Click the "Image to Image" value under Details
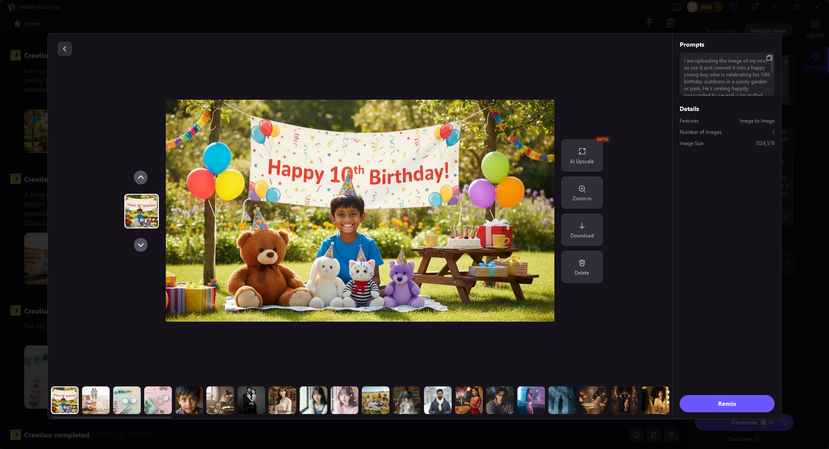The image size is (829, 449). point(757,121)
